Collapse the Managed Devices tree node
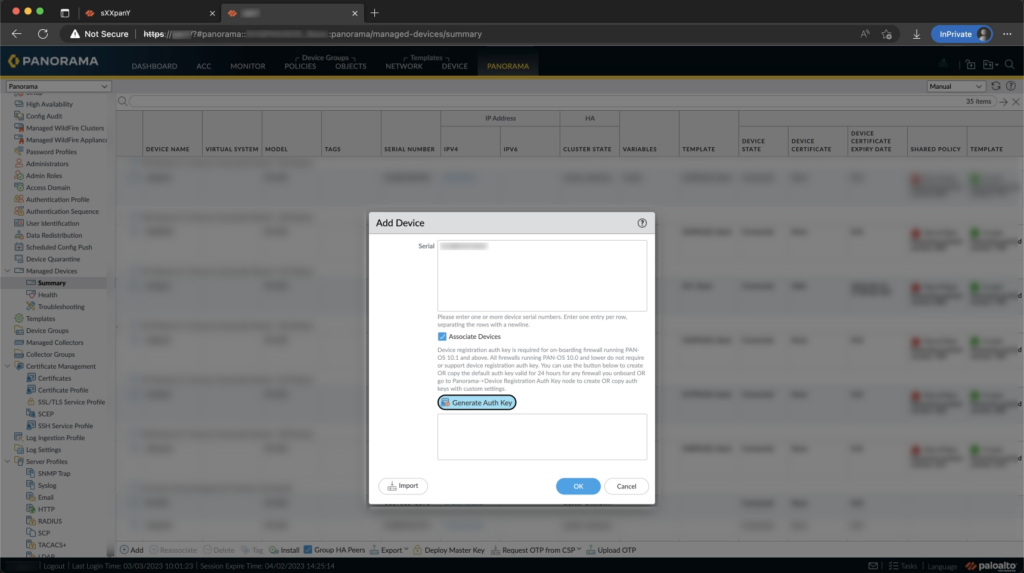1024x573 pixels. pyautogui.click(x=7, y=271)
